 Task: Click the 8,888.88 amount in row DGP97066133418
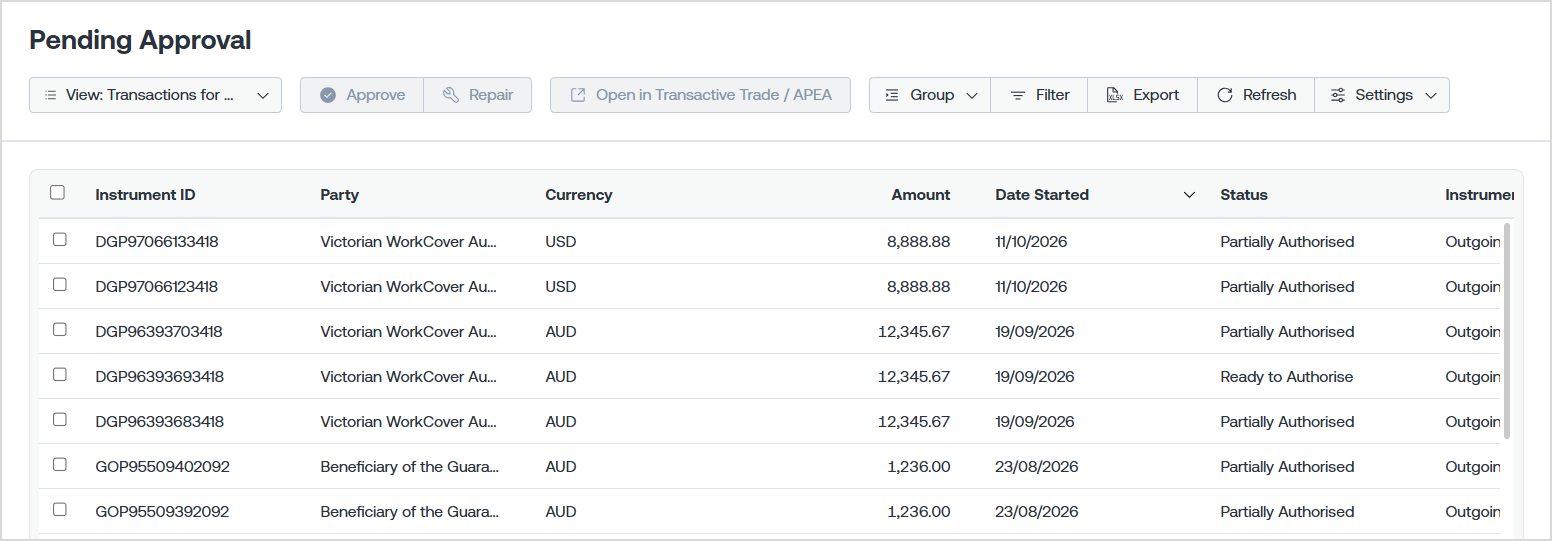919,241
